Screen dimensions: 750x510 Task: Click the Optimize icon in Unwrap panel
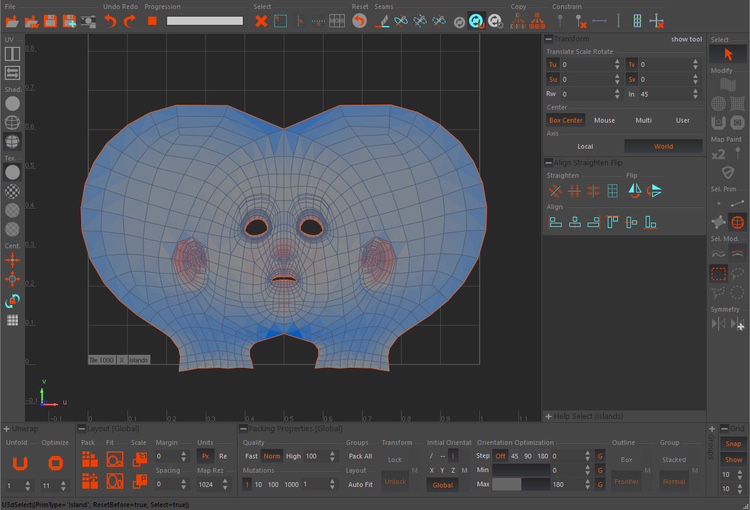56,462
